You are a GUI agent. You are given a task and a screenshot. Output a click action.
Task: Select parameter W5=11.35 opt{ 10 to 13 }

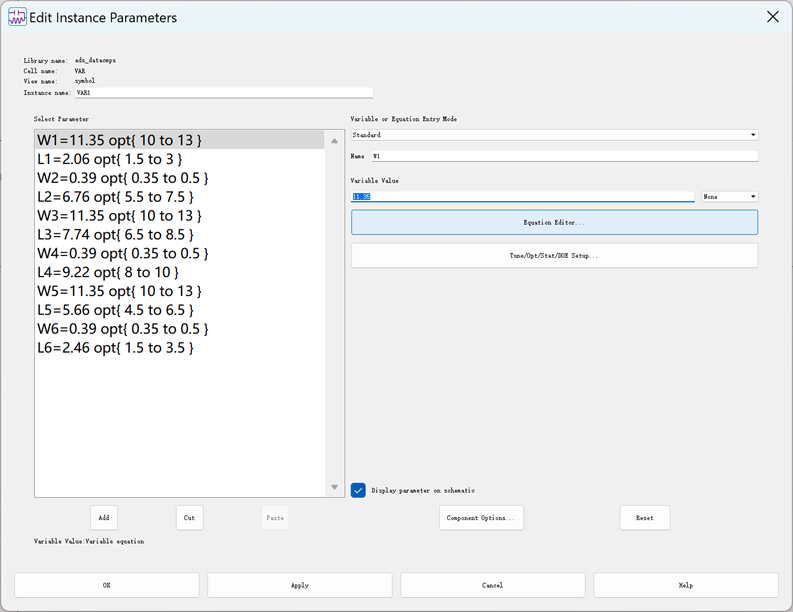[x=180, y=291]
